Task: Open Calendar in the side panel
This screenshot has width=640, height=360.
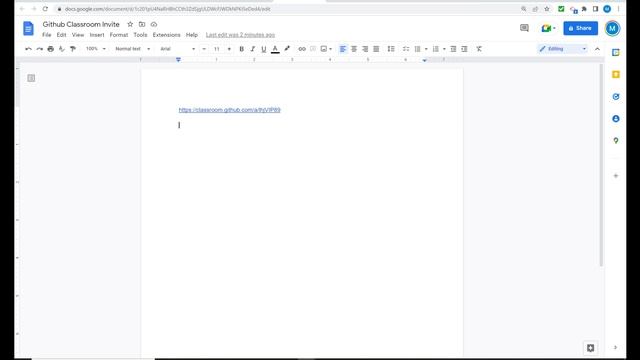Action: pyautogui.click(x=616, y=52)
